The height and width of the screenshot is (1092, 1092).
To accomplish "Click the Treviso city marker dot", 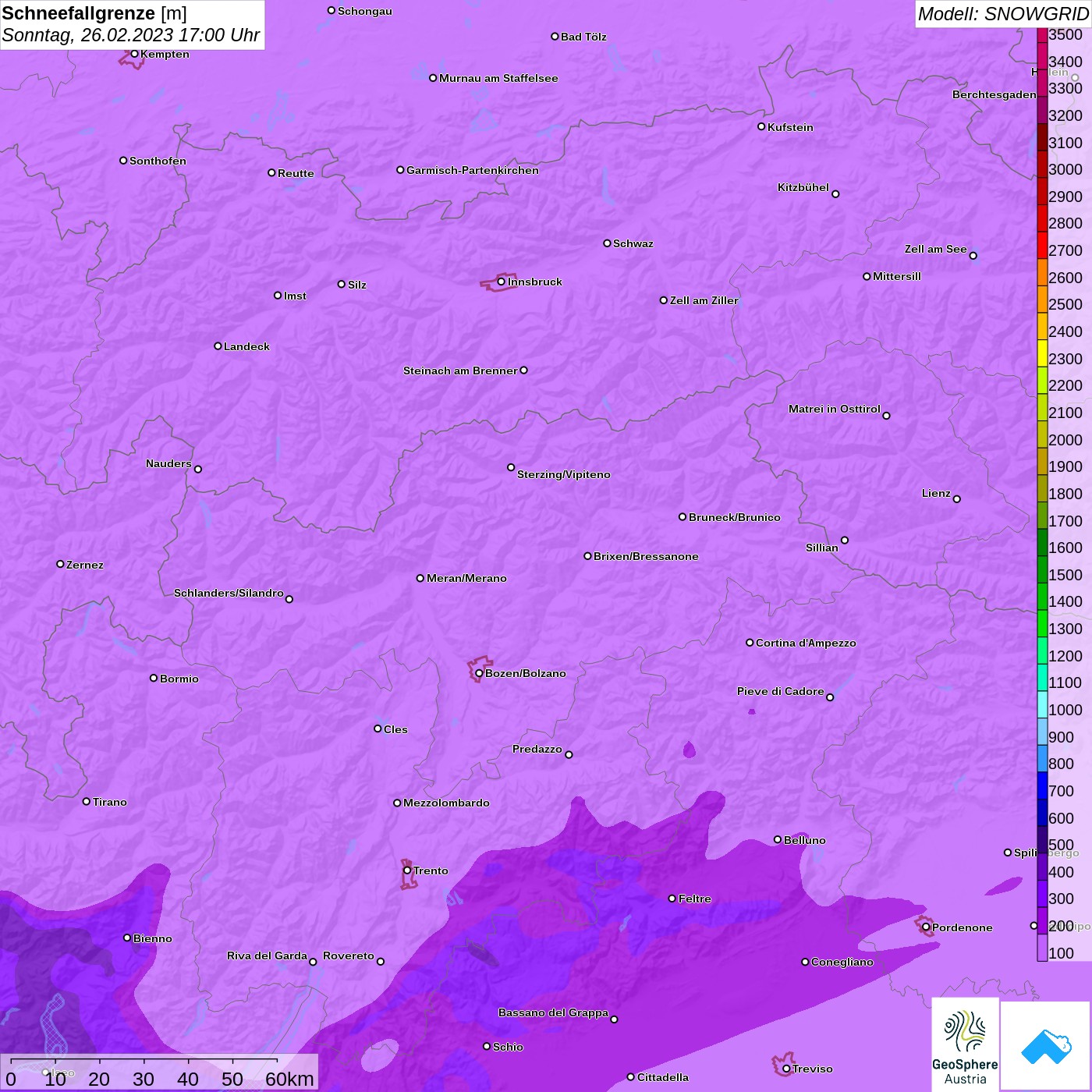I will pyautogui.click(x=786, y=1069).
